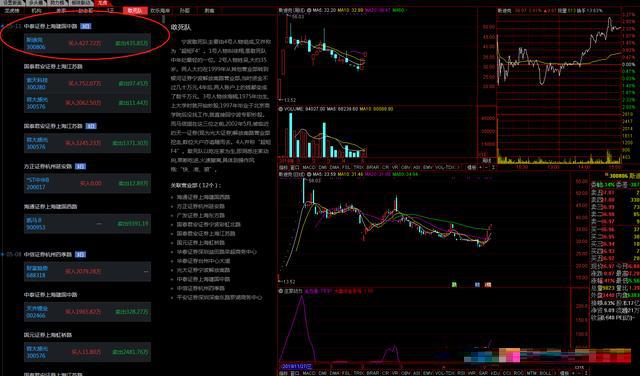
Task: Open the 300576 row with 卖出2481.76万
Action: pyautogui.click(x=87, y=352)
